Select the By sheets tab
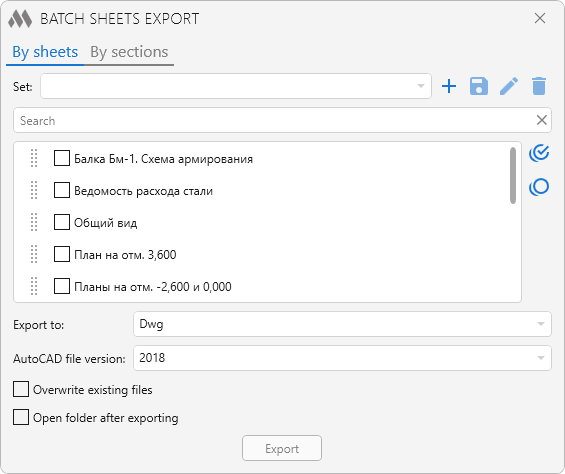 45,52
